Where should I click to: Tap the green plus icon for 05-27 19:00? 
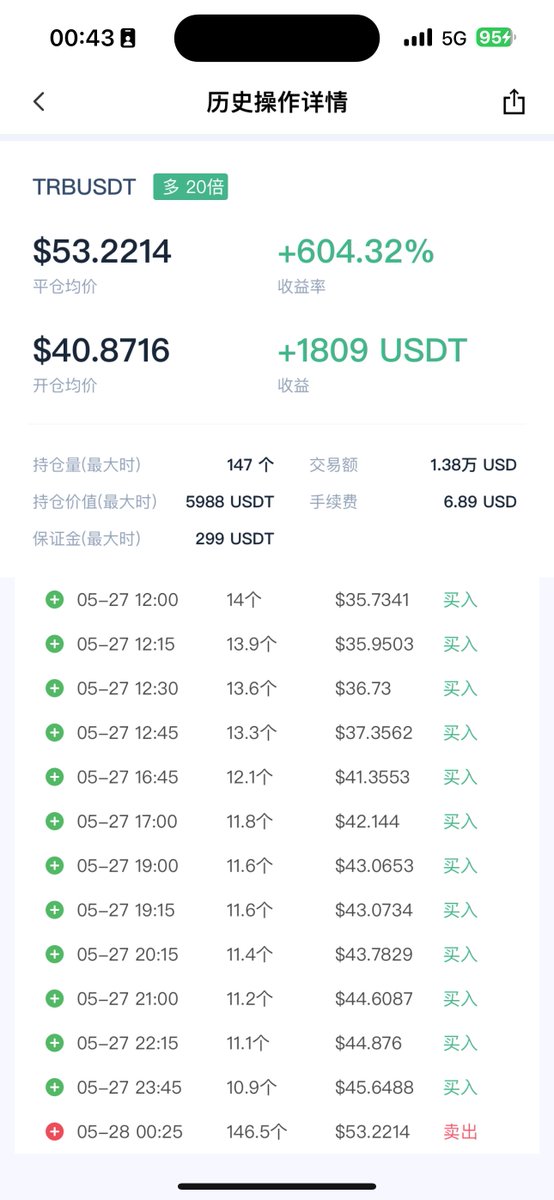[54, 866]
